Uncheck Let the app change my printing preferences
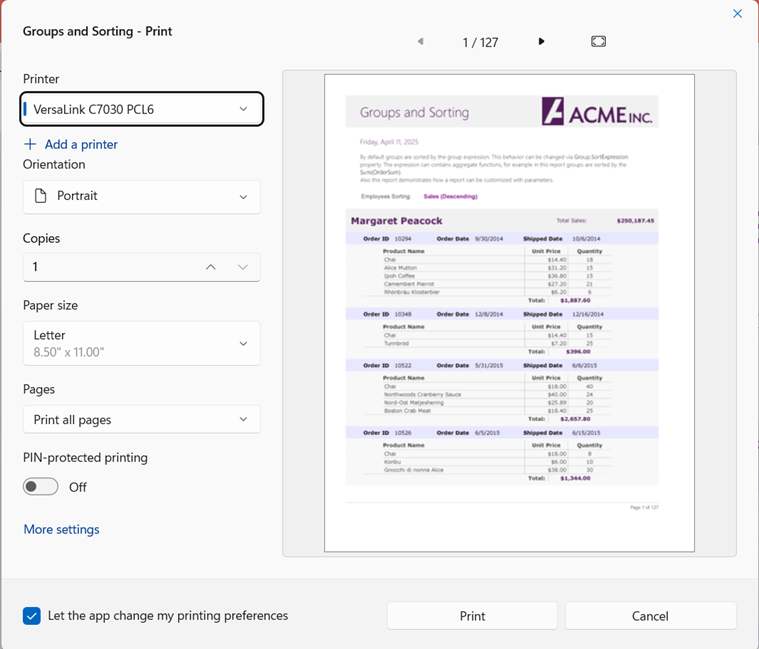The image size is (759, 649). (32, 616)
